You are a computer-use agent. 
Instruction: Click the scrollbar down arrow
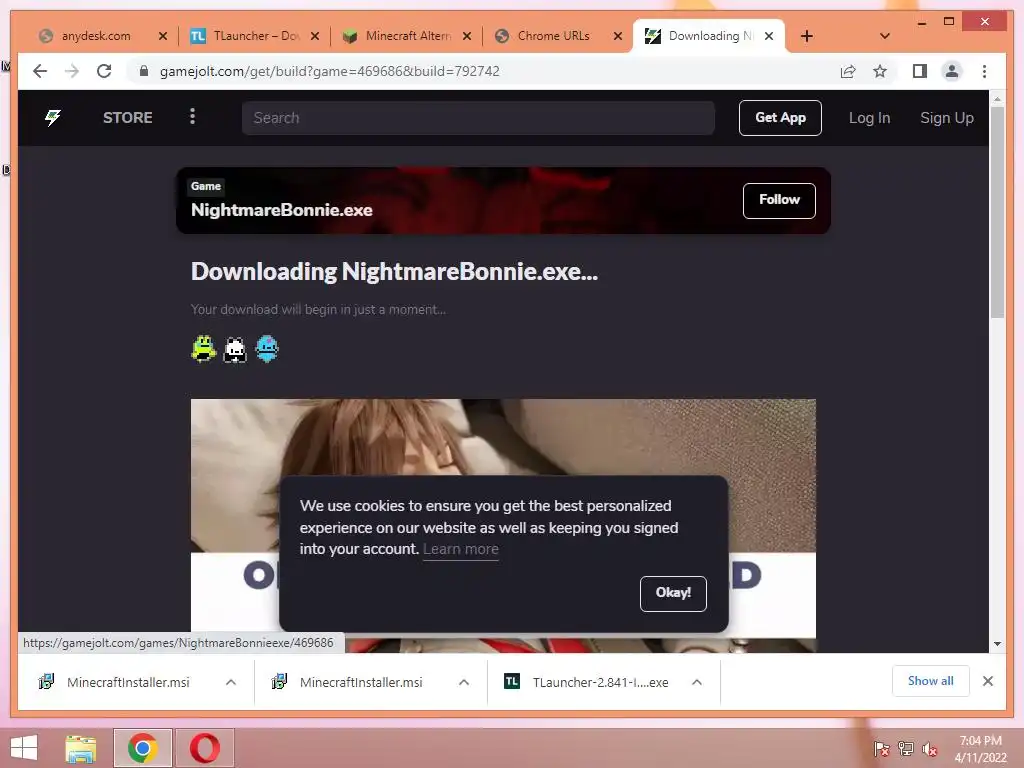coord(997,644)
